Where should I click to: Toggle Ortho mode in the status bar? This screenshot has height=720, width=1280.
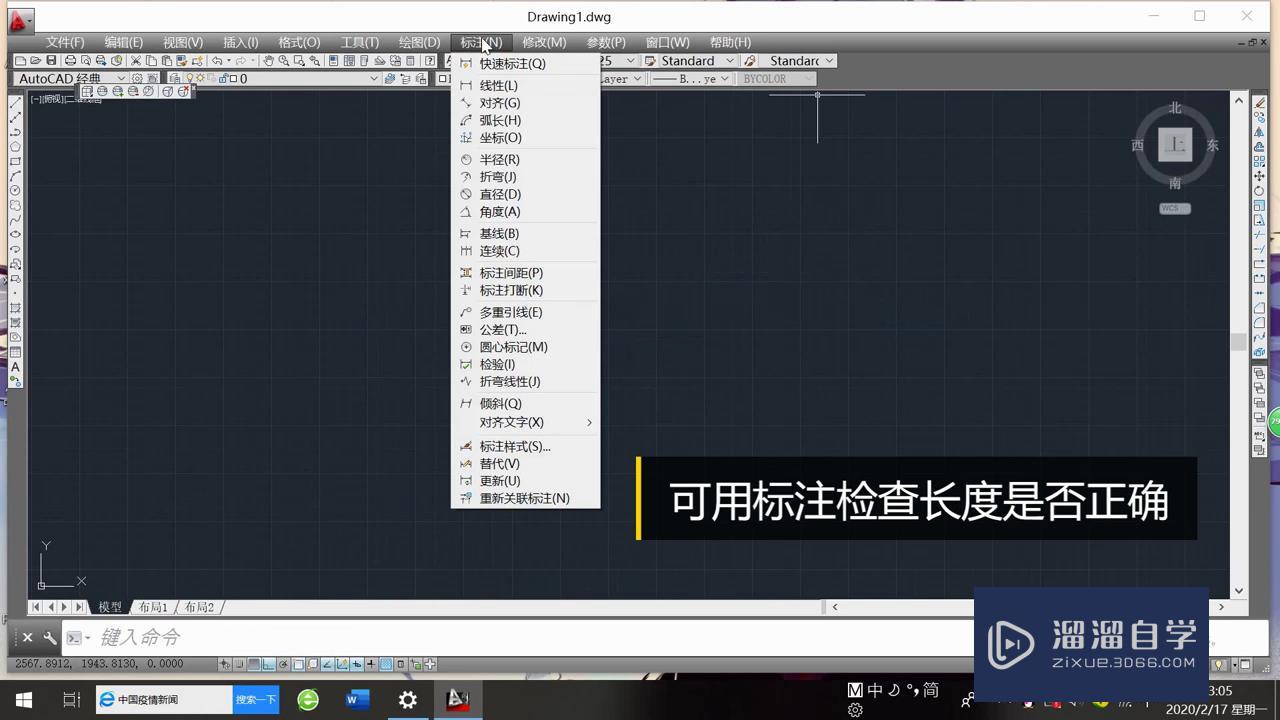(269, 664)
